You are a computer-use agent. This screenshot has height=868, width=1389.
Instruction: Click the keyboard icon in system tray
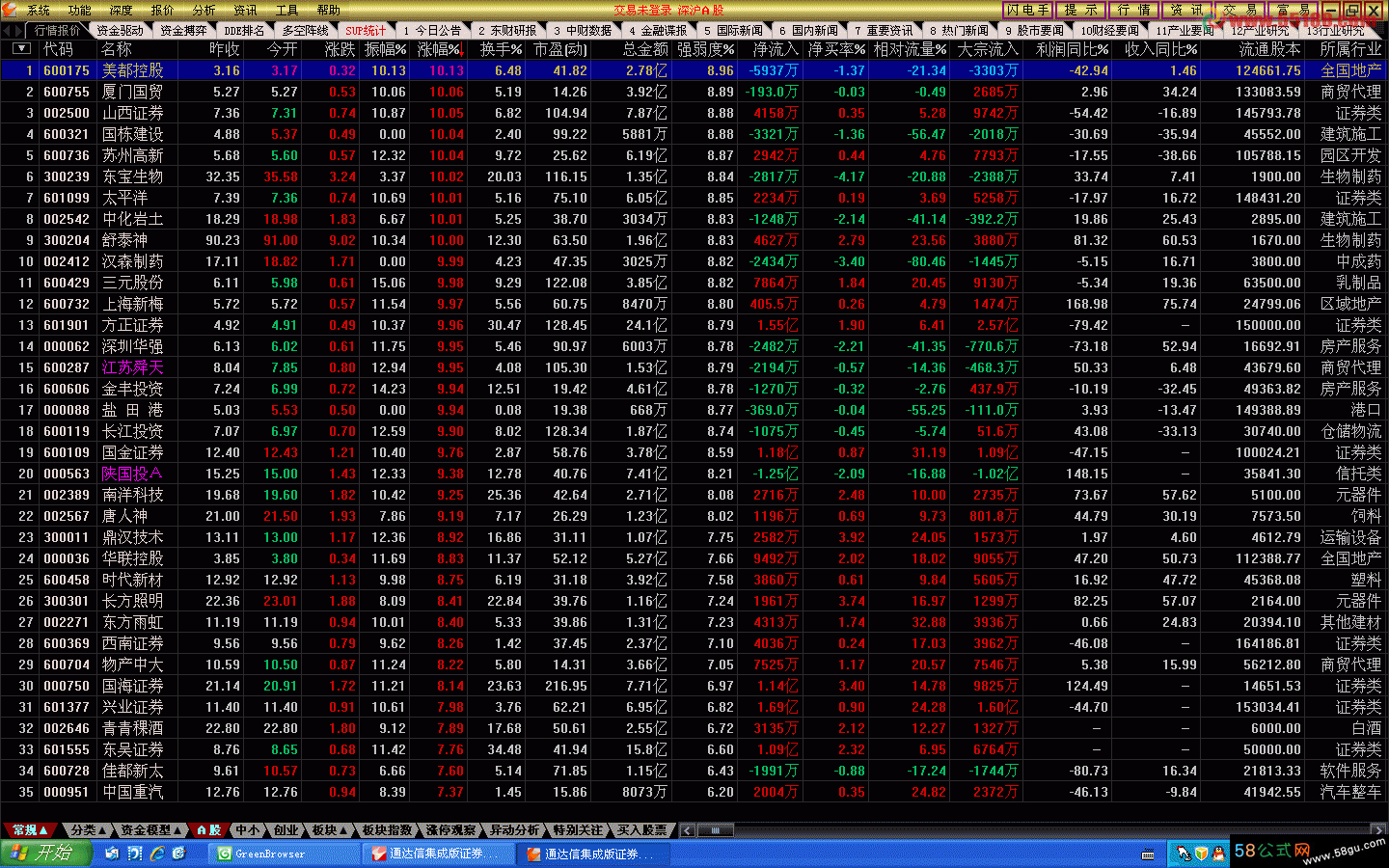(1148, 854)
